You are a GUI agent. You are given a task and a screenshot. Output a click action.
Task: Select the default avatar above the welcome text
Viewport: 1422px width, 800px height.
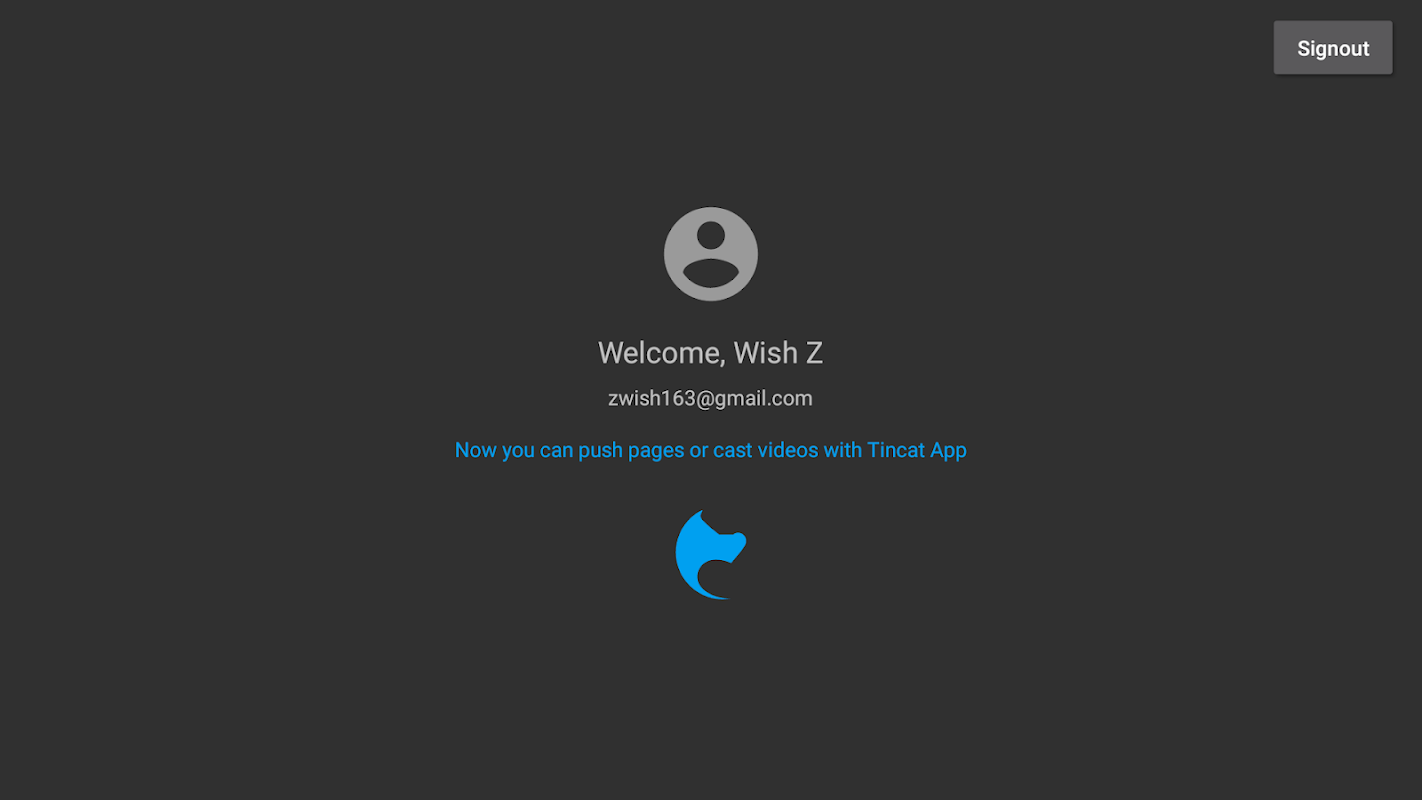[711, 254]
